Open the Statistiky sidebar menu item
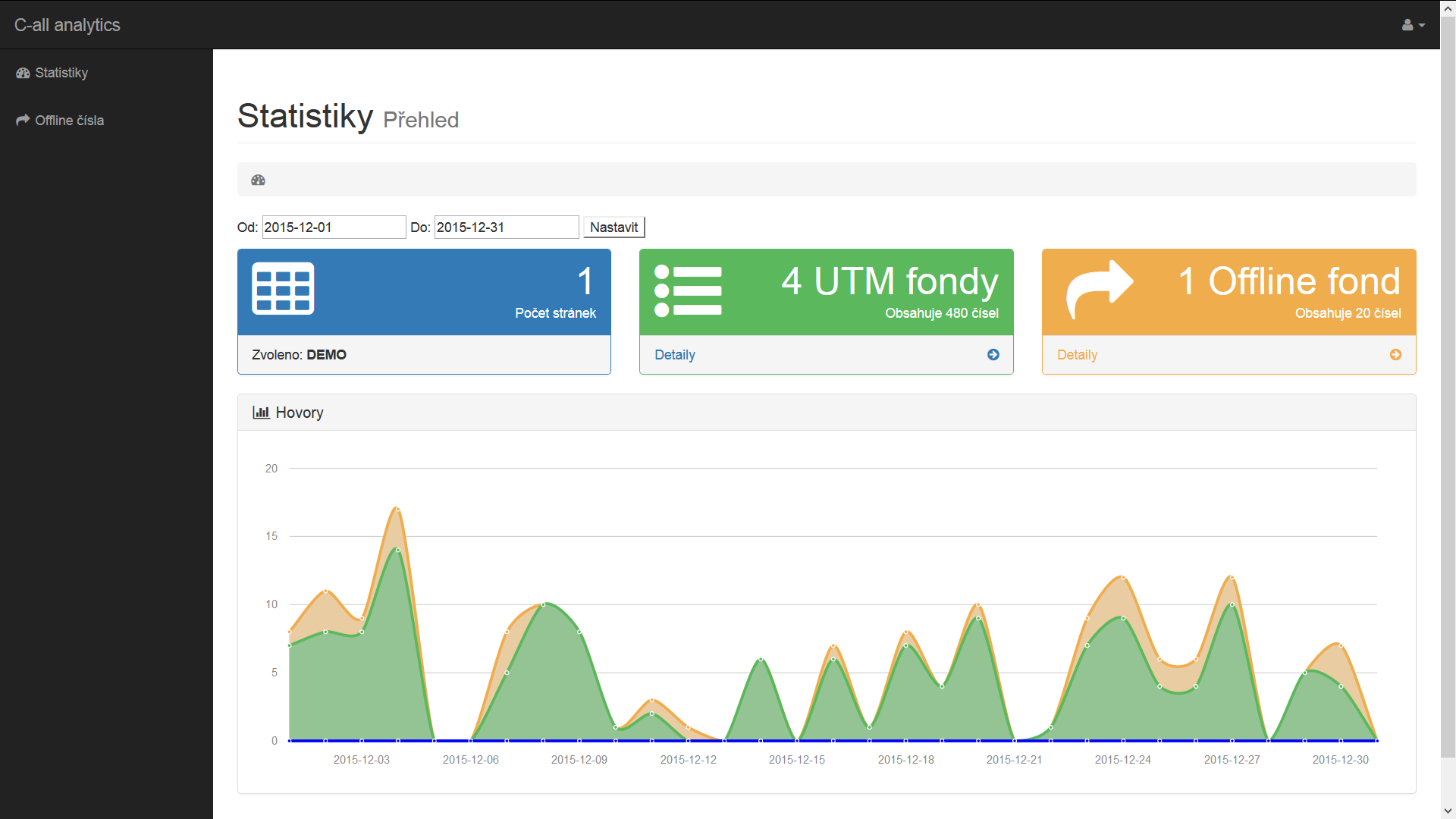 pyautogui.click(x=61, y=73)
